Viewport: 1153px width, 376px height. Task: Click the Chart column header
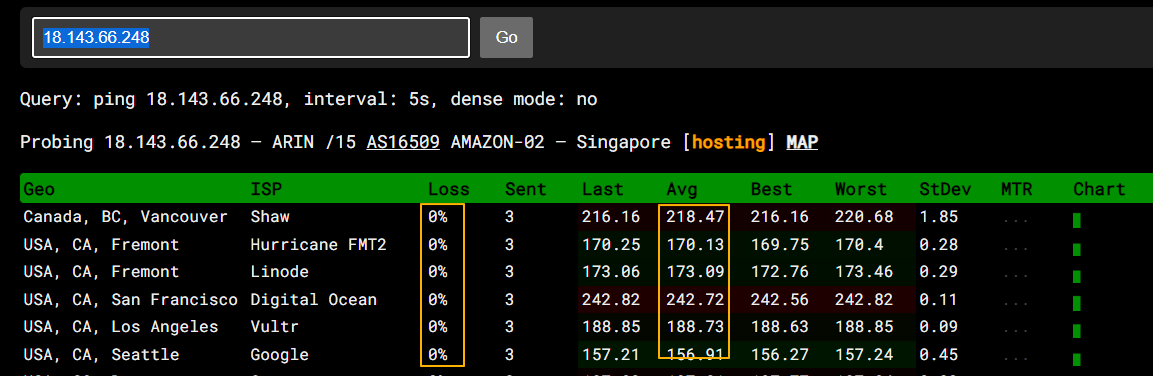pos(1099,189)
